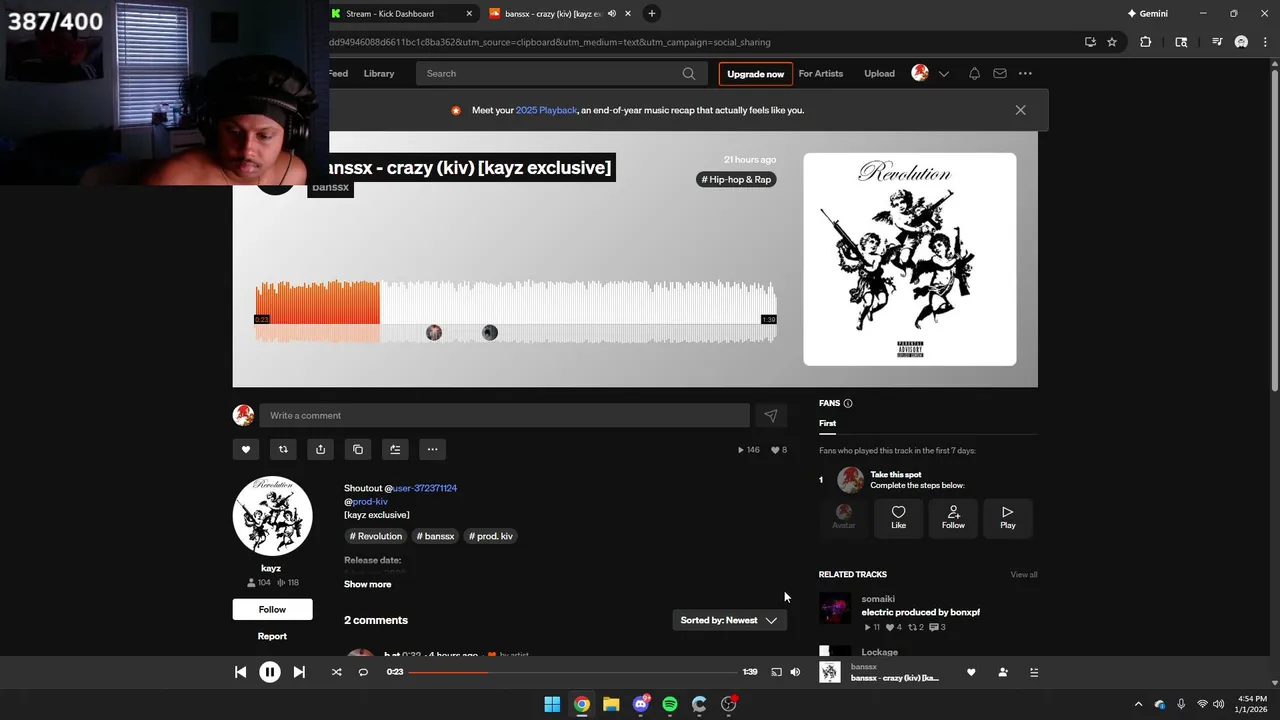
Task: Open the messages envelope icon
Action: click(x=1000, y=73)
